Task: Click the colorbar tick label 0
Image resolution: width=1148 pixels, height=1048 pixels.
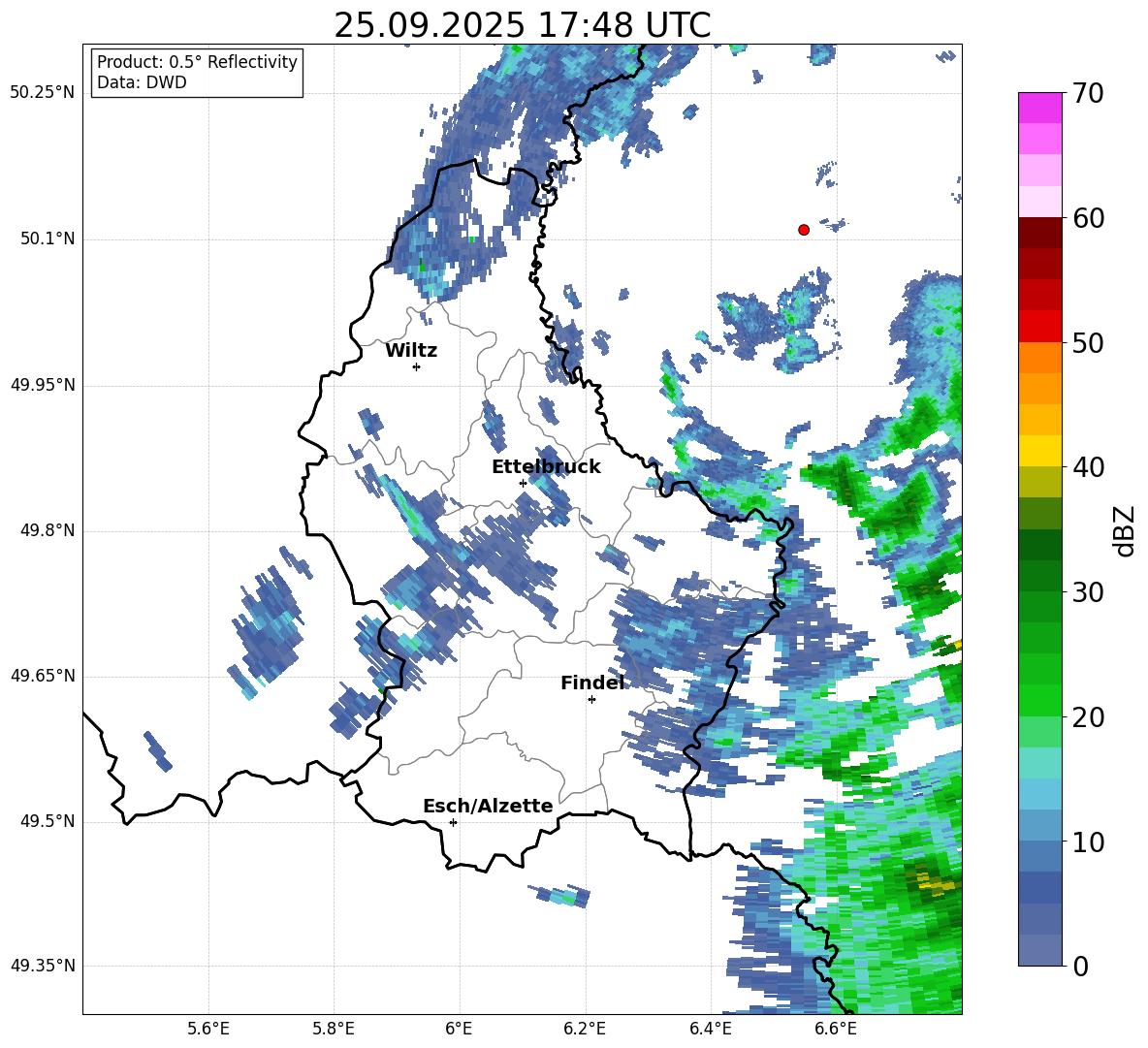Action: click(1080, 966)
